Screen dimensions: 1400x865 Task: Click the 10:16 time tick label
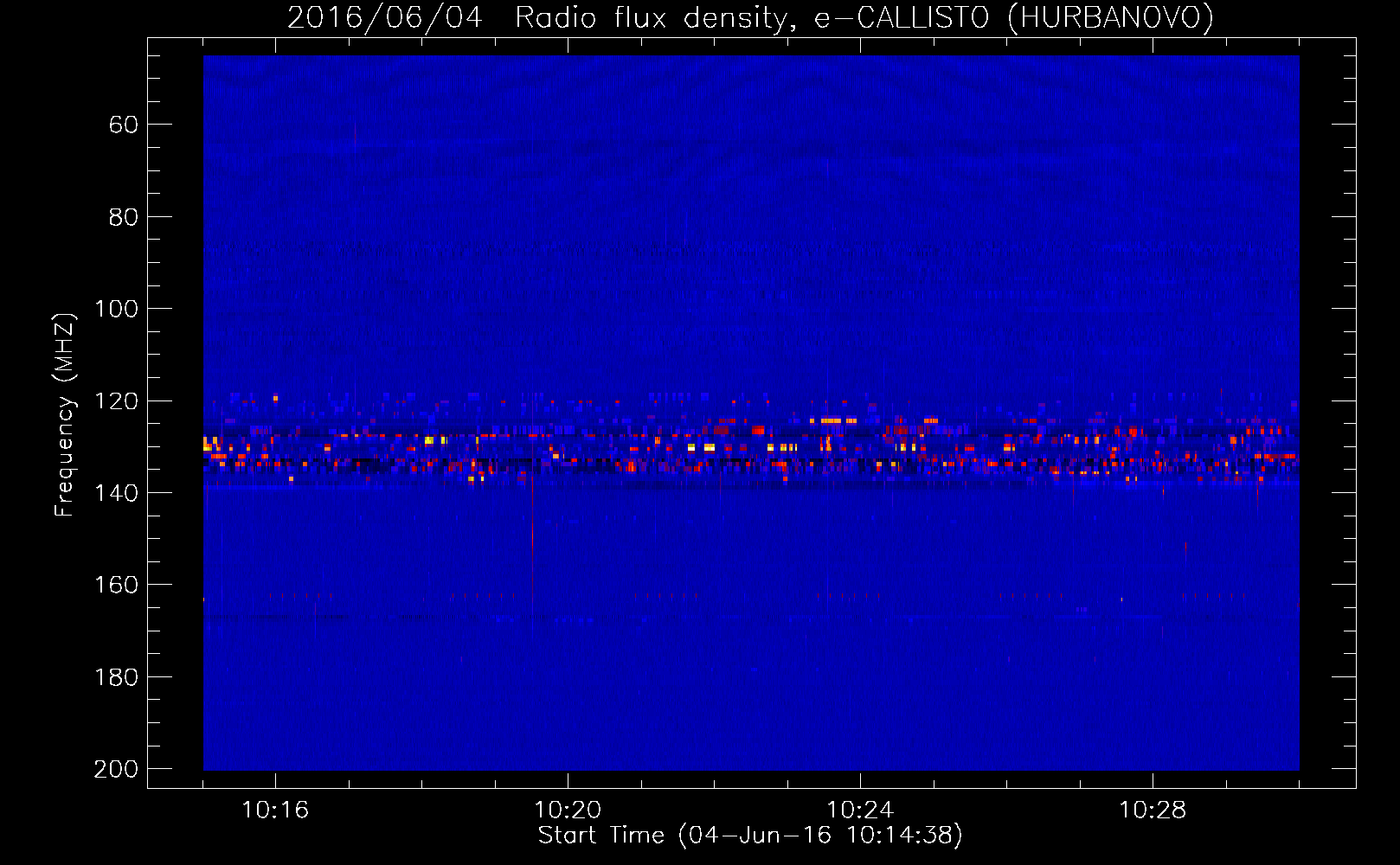275,810
